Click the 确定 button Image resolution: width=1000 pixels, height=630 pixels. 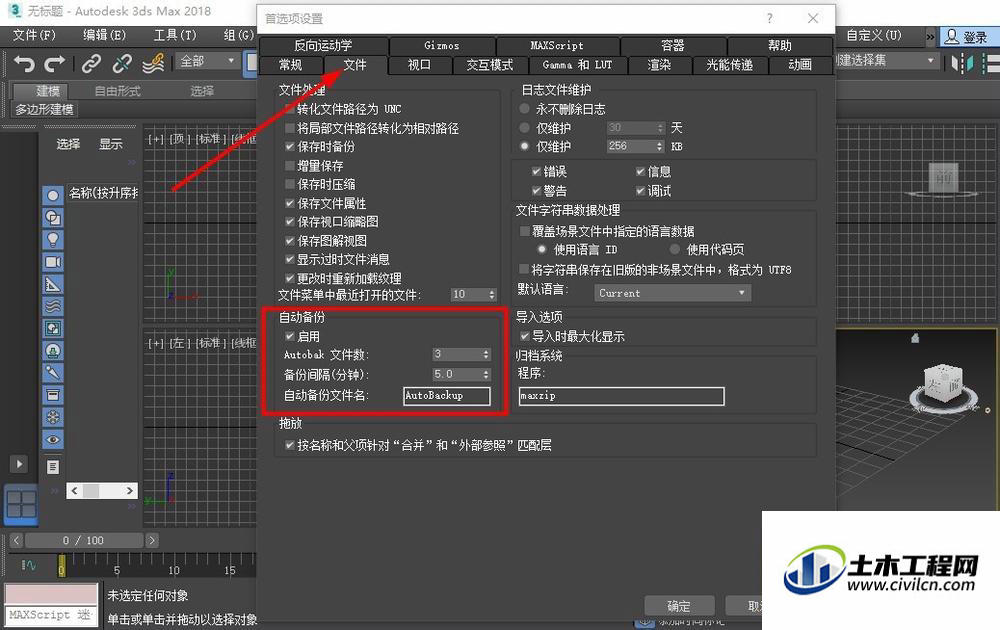coord(679,606)
